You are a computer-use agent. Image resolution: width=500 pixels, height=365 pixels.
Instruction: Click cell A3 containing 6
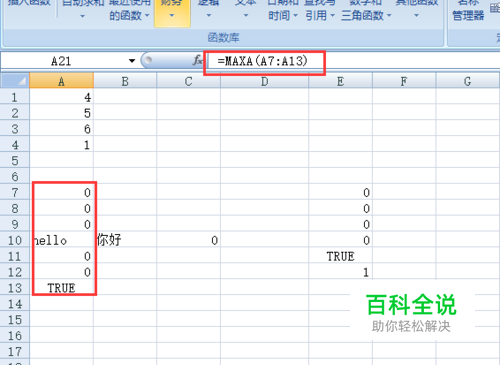pyautogui.click(x=61, y=129)
